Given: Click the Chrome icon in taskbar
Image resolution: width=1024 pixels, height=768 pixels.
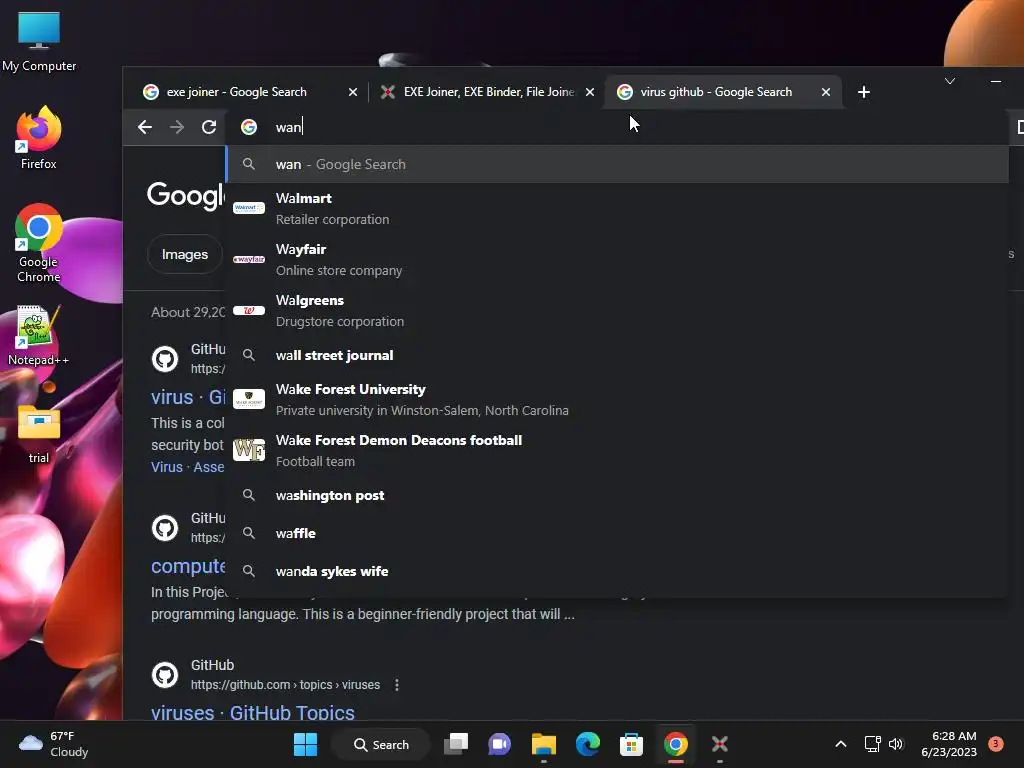Looking at the screenshot, I should pyautogui.click(x=676, y=744).
